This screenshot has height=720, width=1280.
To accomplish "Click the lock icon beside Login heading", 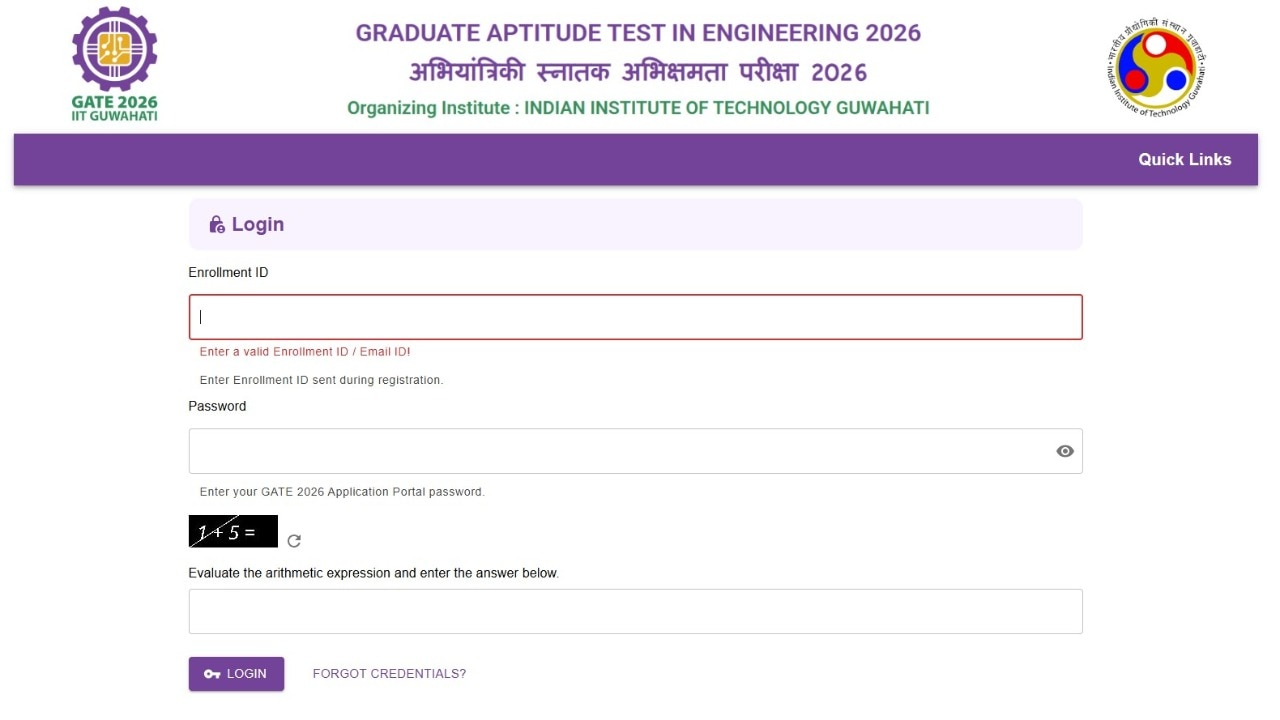I will pyautogui.click(x=216, y=225).
